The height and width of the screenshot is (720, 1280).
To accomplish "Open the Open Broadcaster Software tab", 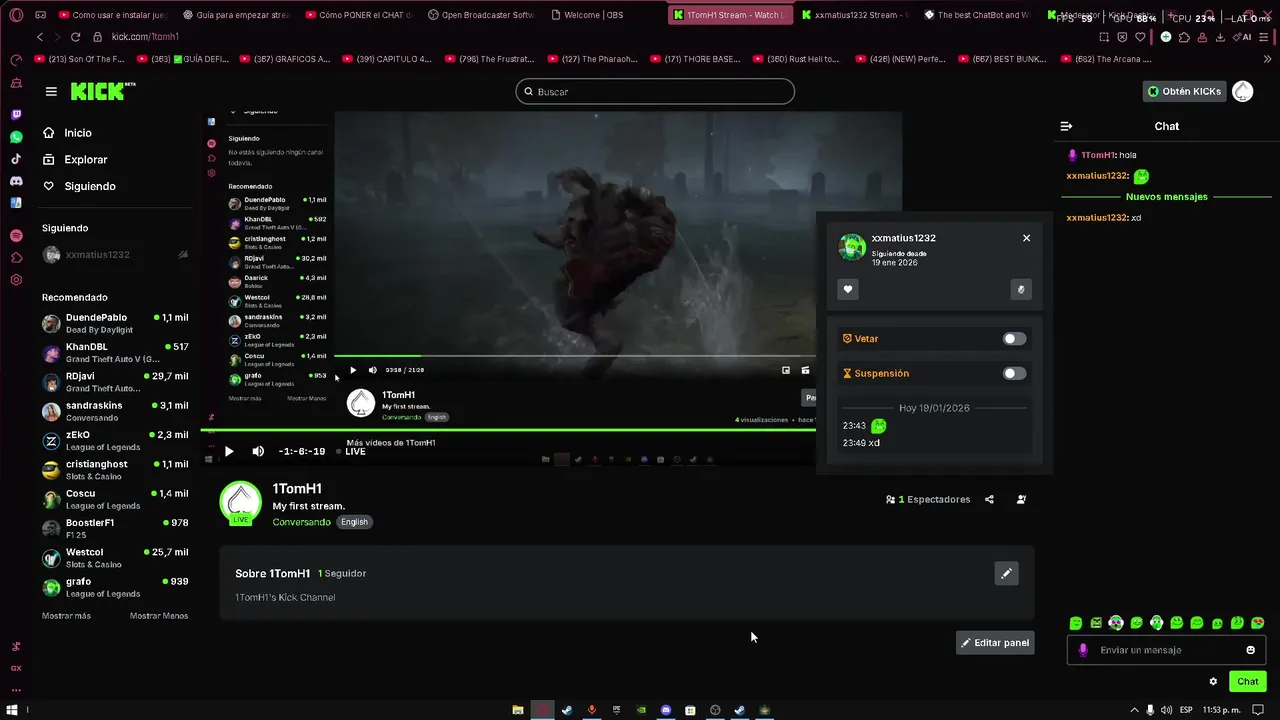I will click(x=481, y=15).
